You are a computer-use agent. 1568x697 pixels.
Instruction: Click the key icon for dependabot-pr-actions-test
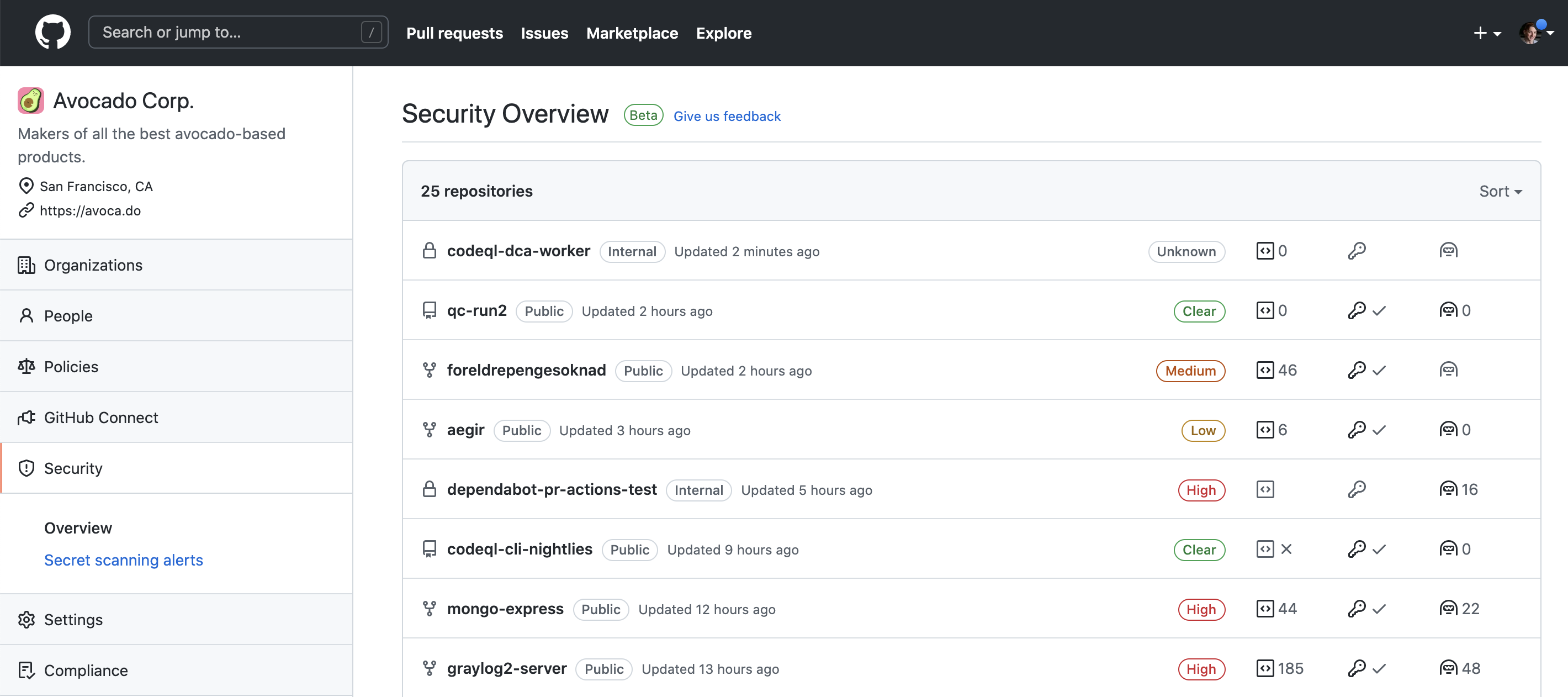(x=1357, y=489)
